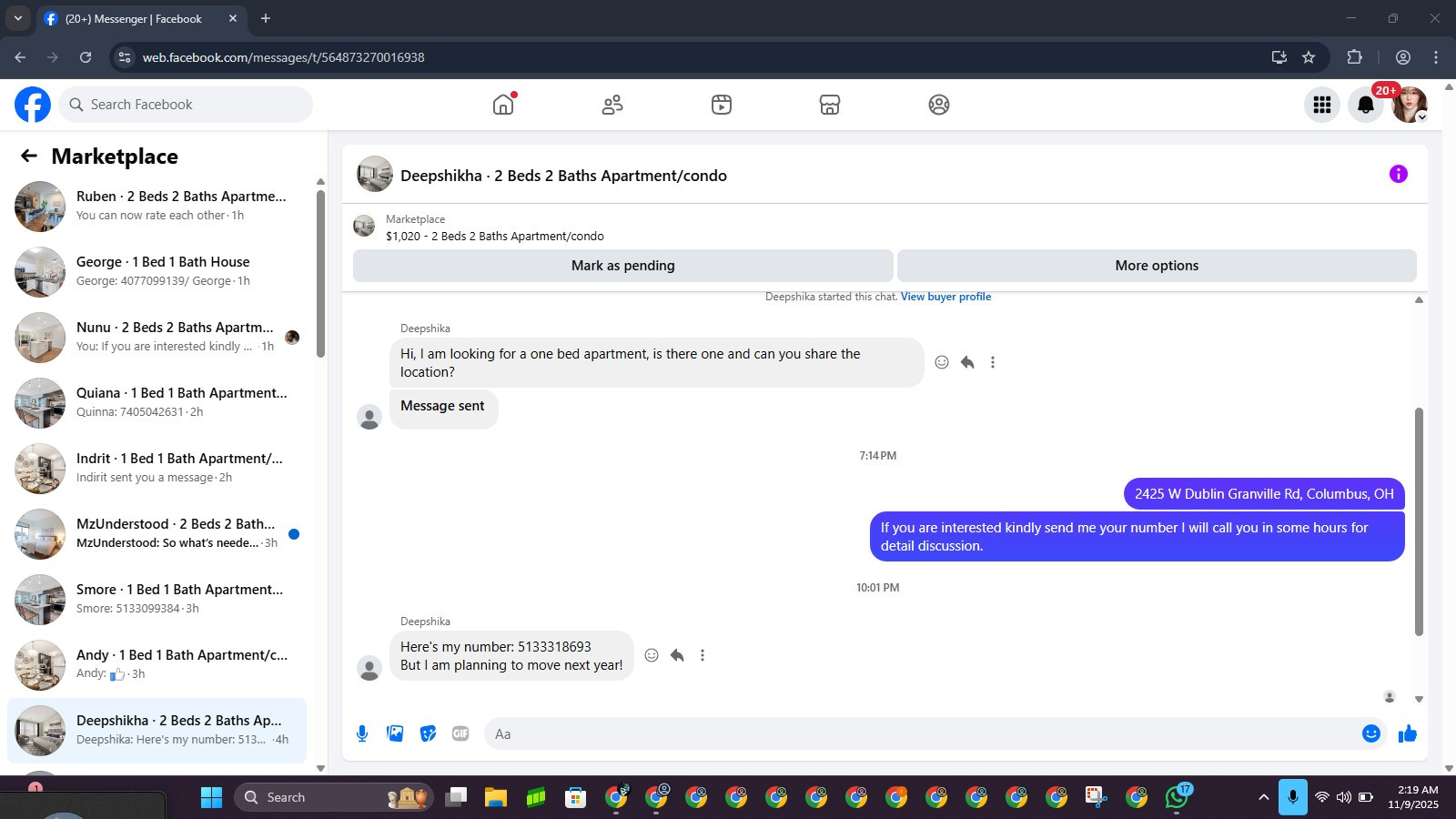The image size is (1456, 819).
Task: Click Deepshikha listing thumbnail in chat header
Action: coord(375,174)
